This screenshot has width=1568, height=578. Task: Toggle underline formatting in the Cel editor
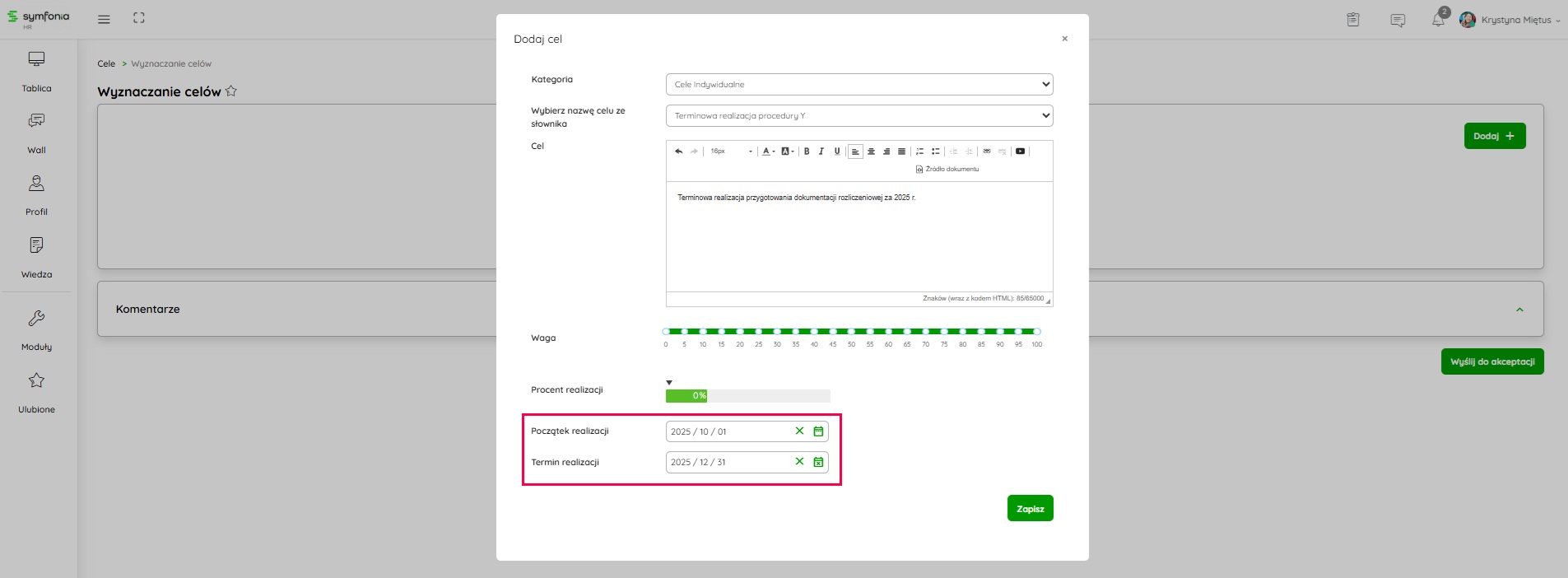(837, 151)
